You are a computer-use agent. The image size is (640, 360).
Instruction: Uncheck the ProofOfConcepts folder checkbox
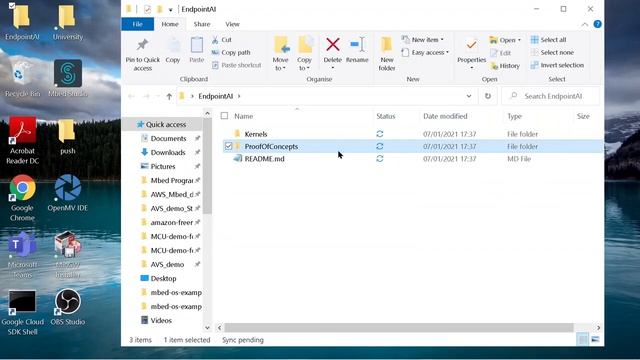pyautogui.click(x=229, y=146)
